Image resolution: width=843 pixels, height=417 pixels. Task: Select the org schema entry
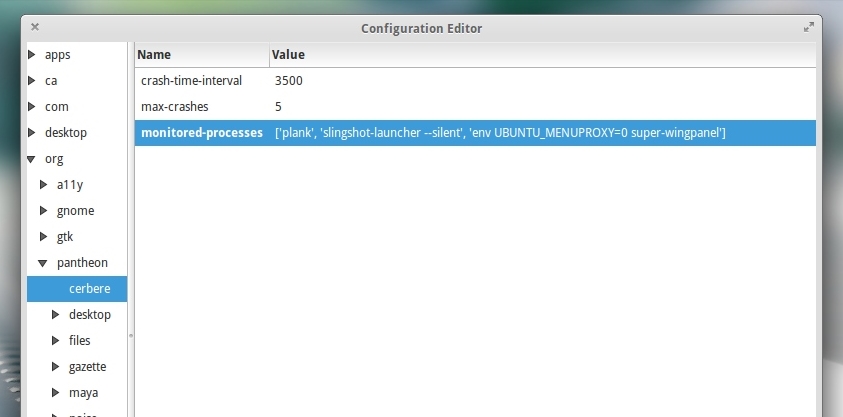54,159
